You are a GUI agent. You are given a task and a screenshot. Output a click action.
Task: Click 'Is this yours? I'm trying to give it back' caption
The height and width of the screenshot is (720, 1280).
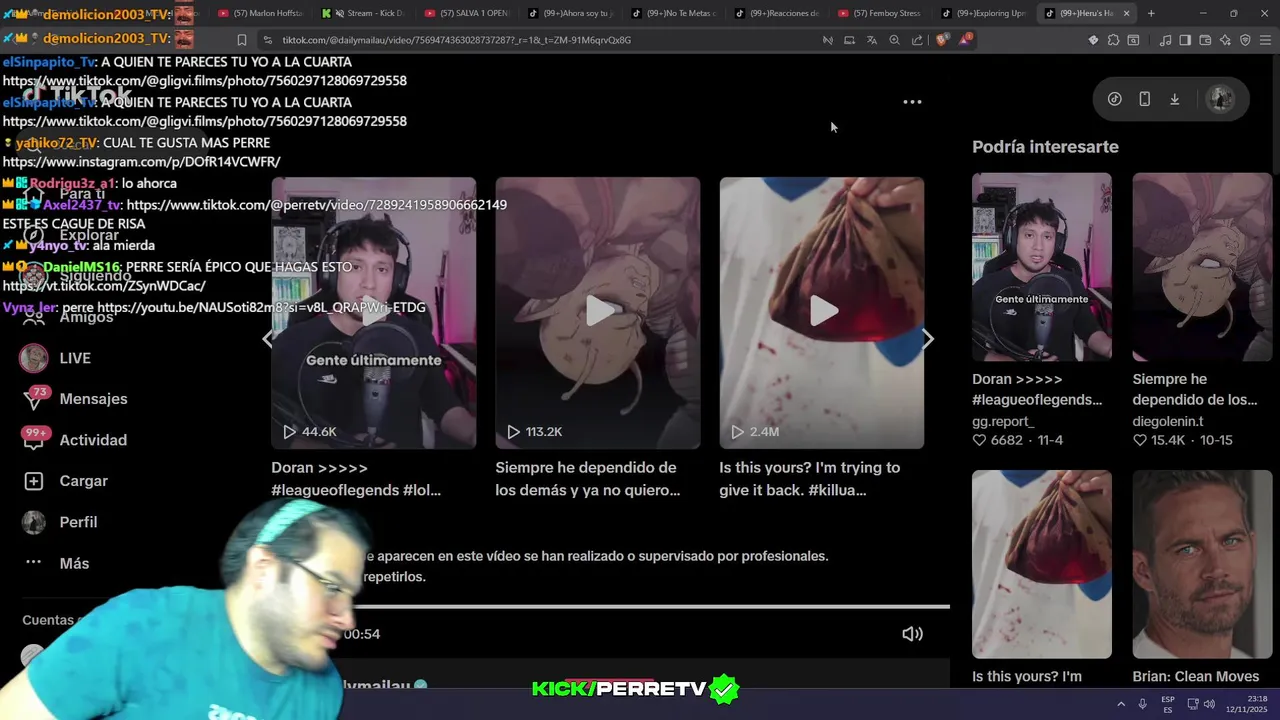pos(809,479)
